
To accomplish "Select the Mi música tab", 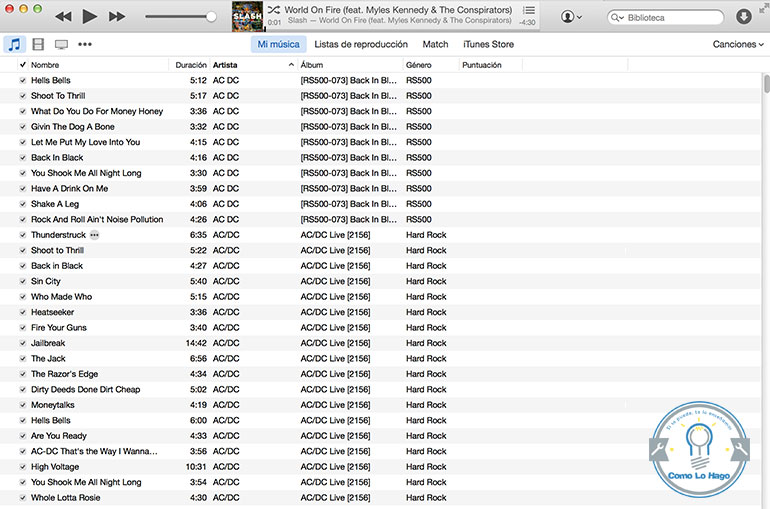I will pyautogui.click(x=278, y=44).
